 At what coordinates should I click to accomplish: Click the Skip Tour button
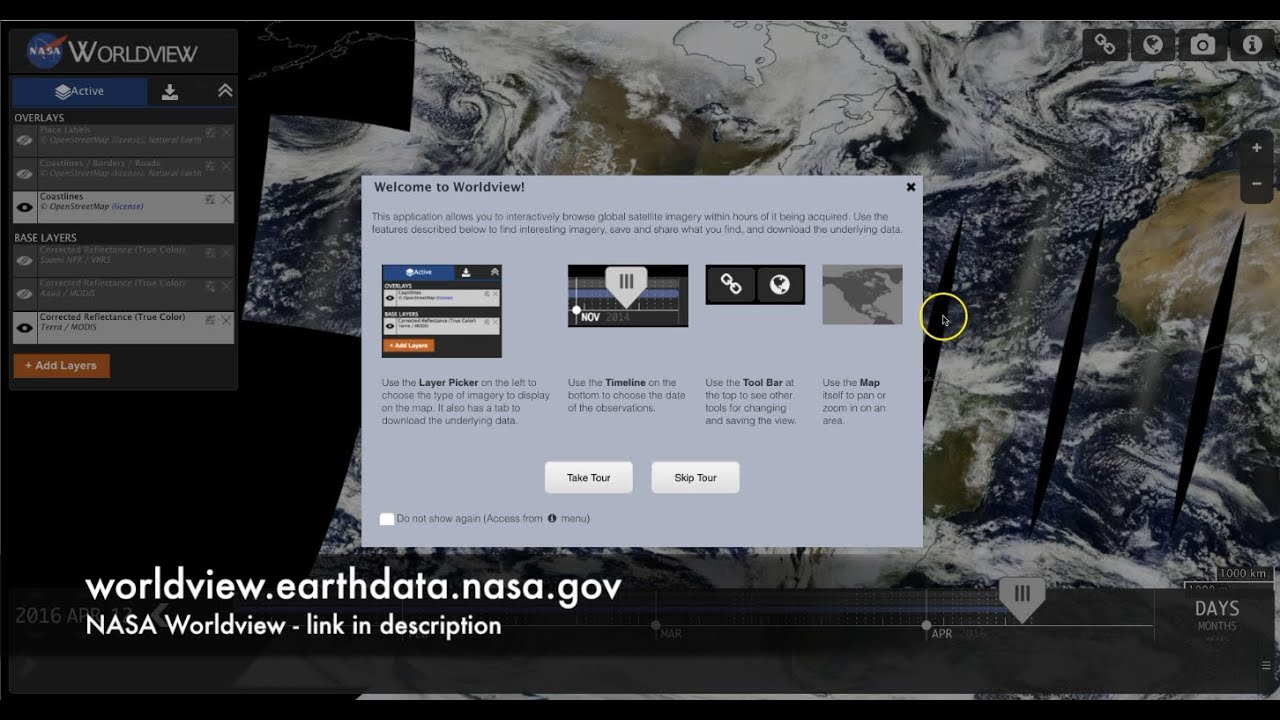695,478
